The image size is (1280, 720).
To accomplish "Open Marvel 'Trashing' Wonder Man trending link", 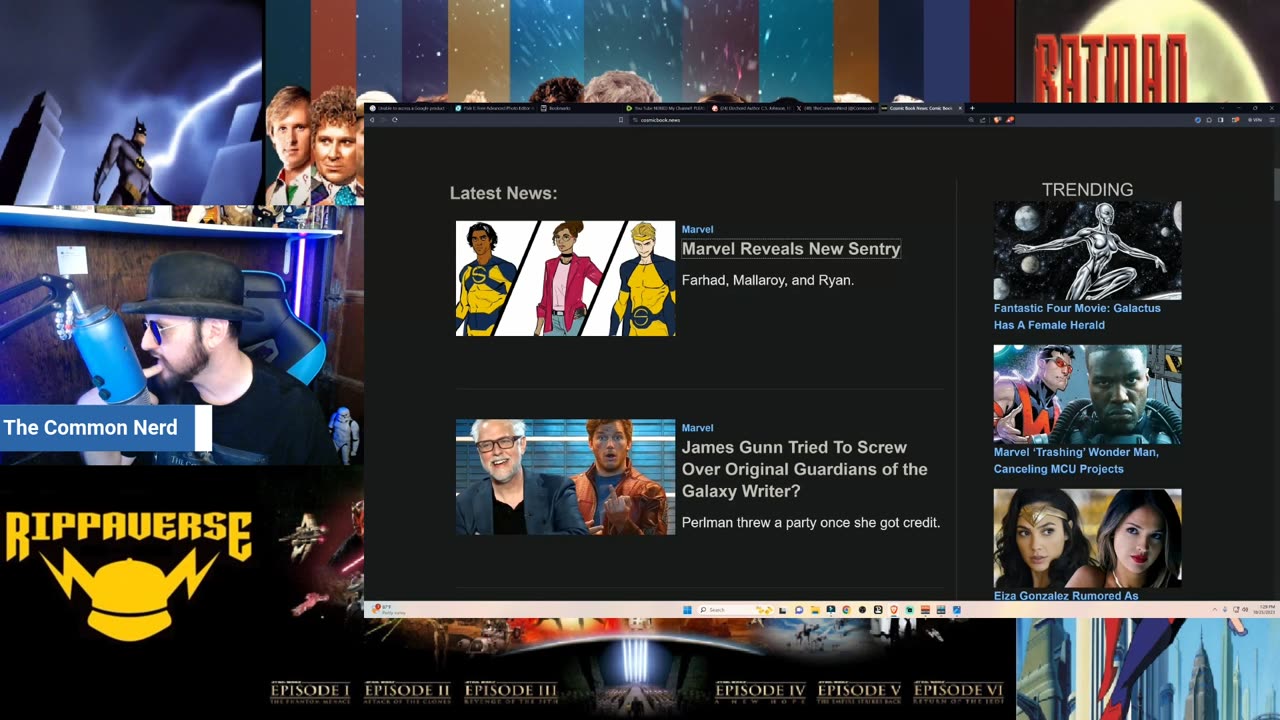I will click(1076, 460).
